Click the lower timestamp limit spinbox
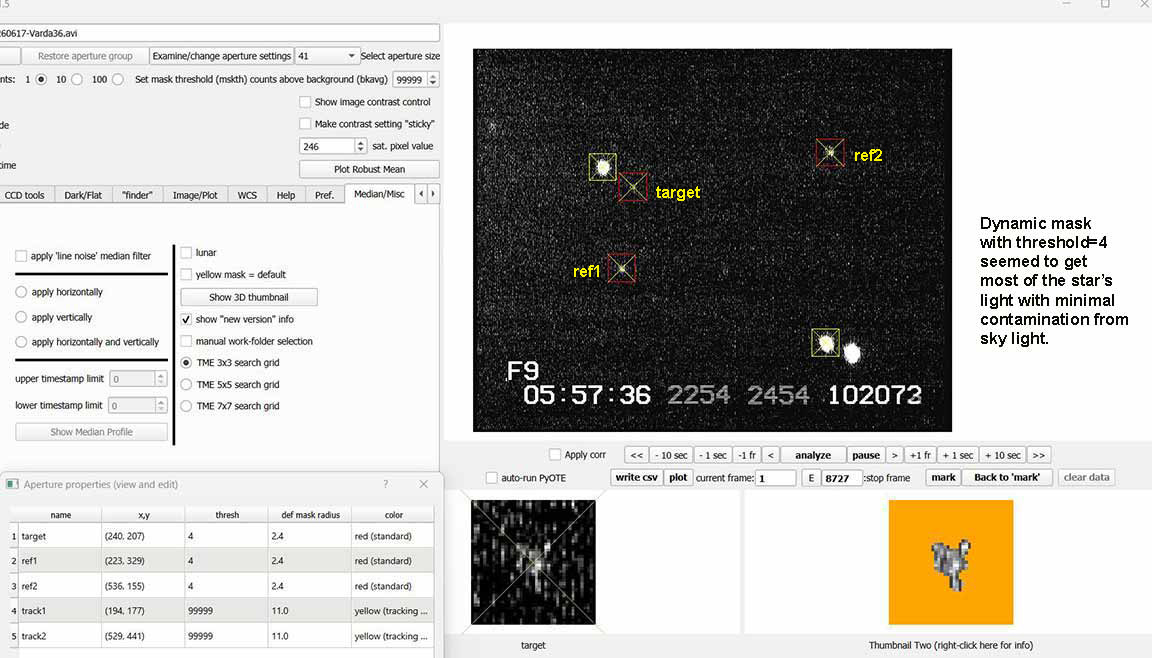This screenshot has width=1152, height=658. click(137, 405)
